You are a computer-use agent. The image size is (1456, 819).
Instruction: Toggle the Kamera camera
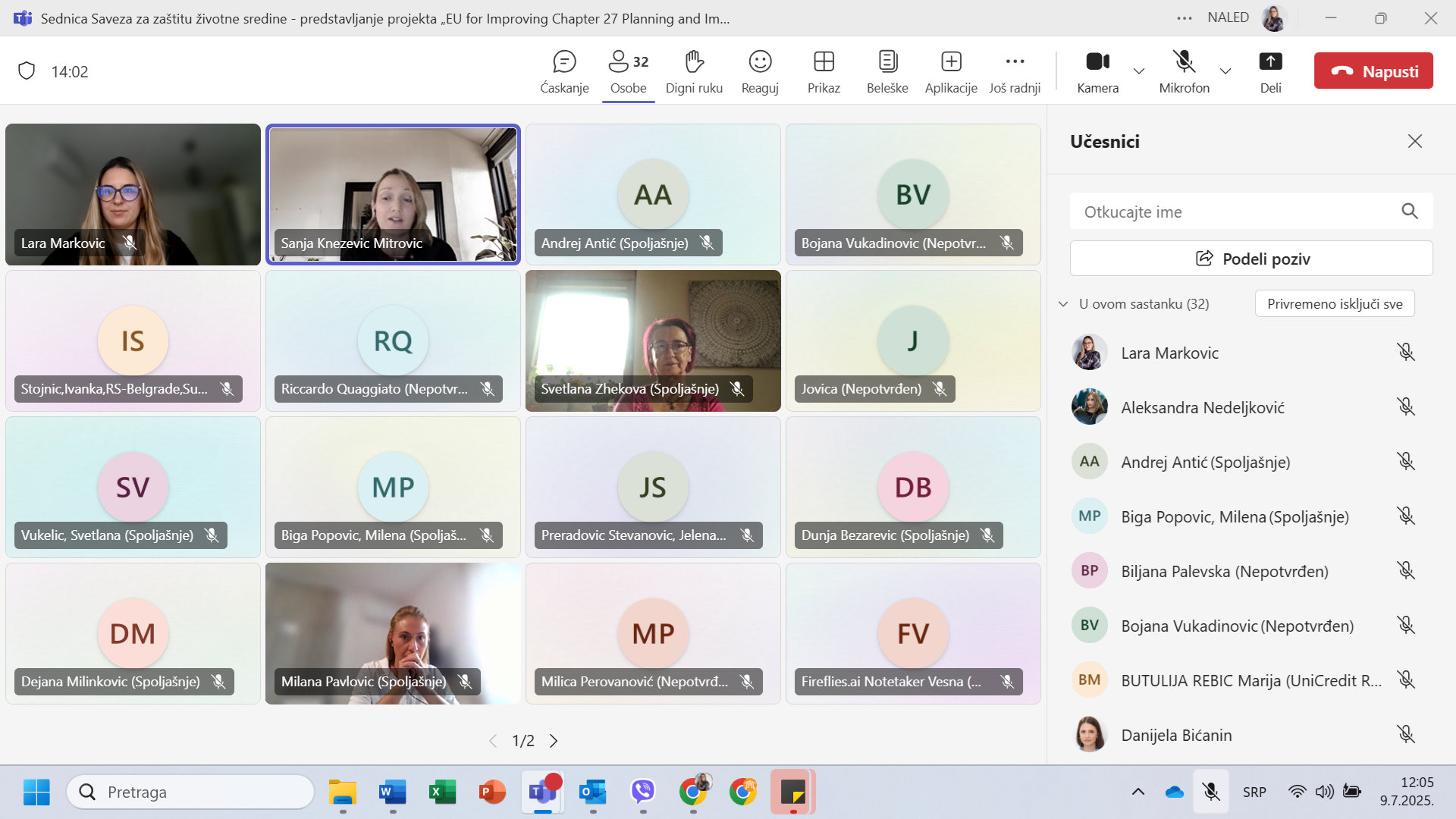(x=1097, y=71)
